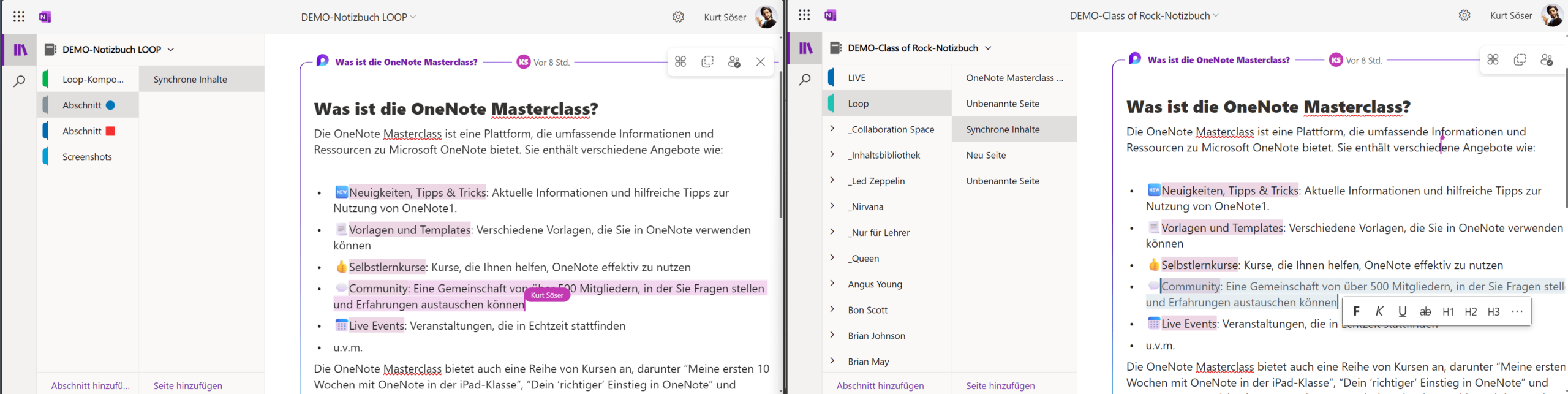This screenshot has width=1568, height=394.
Task: Select Loop-Kompo... section in left window
Action: (88, 79)
